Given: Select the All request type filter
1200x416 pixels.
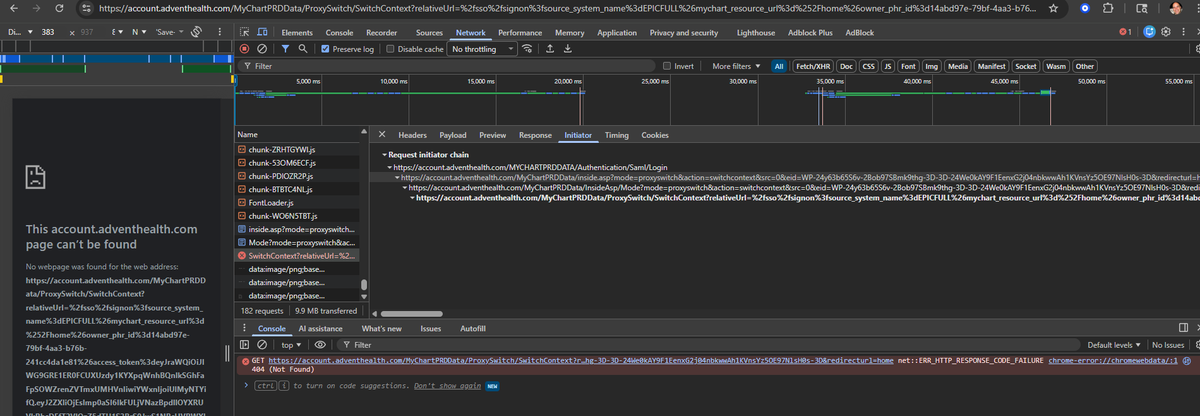Looking at the screenshot, I should [778, 66].
